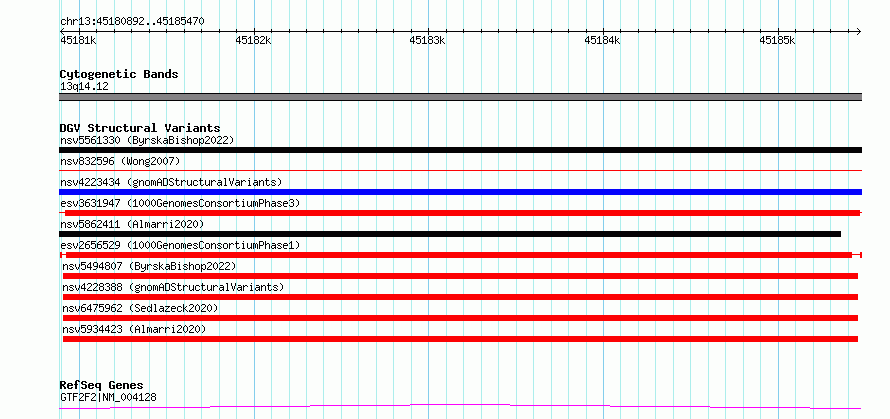
Task: Click the nsv5862411 (Almarri2020) label
Action: pyautogui.click(x=132, y=224)
